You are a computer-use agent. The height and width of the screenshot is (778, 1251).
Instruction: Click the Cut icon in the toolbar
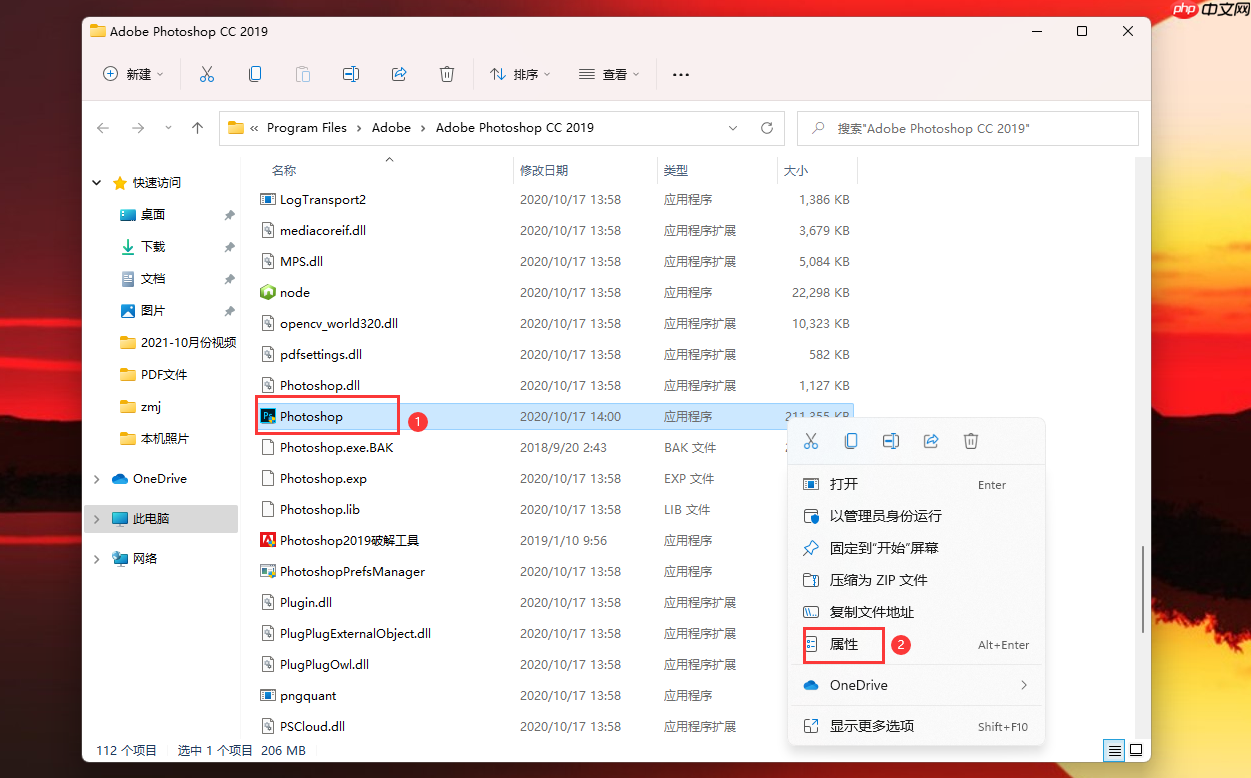207,74
